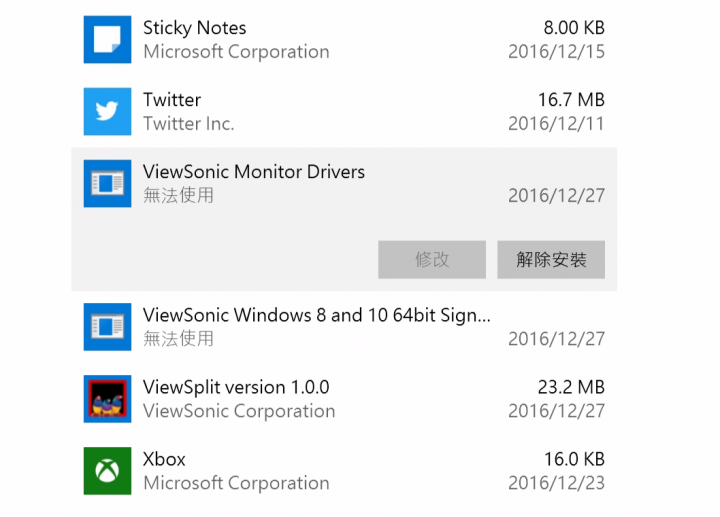Image resolution: width=720 pixels, height=517 pixels.
Task: Select the Sticky Notes app name
Action: tap(194, 28)
